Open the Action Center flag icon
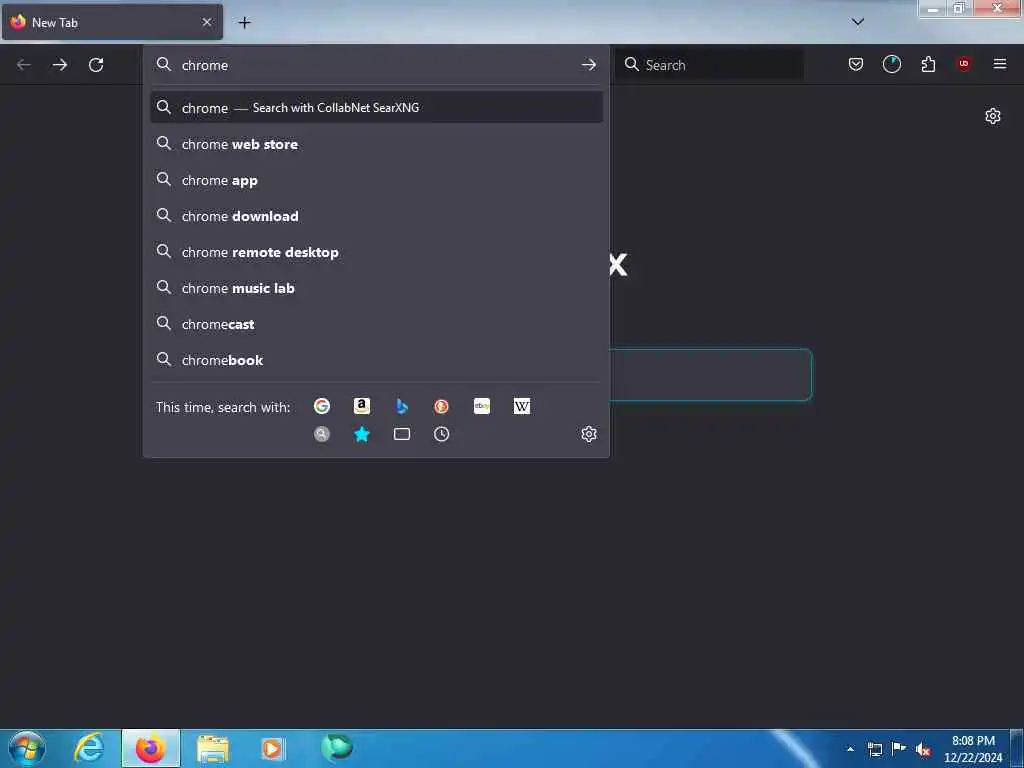The image size is (1024, 768). coord(899,749)
